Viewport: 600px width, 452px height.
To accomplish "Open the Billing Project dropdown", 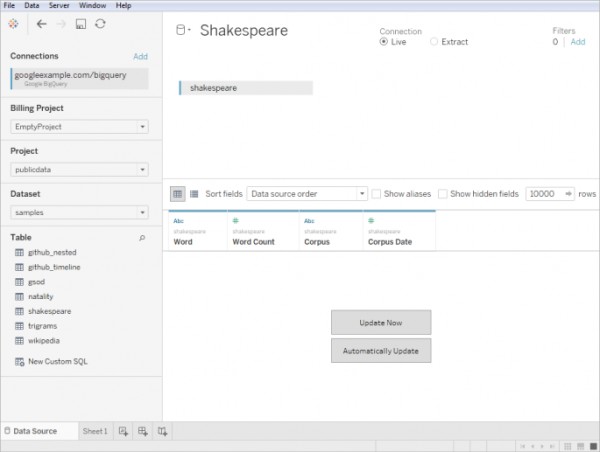I will pyautogui.click(x=80, y=127).
